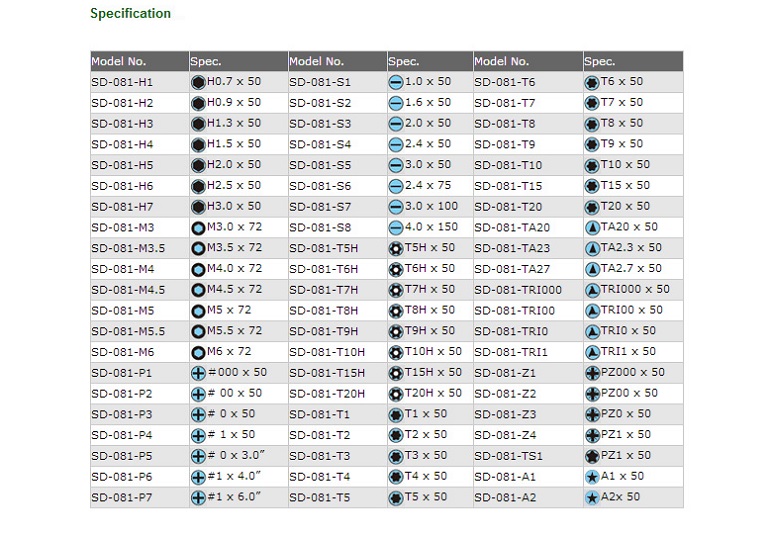Click the Specification heading
The height and width of the screenshot is (540, 770).
[131, 13]
